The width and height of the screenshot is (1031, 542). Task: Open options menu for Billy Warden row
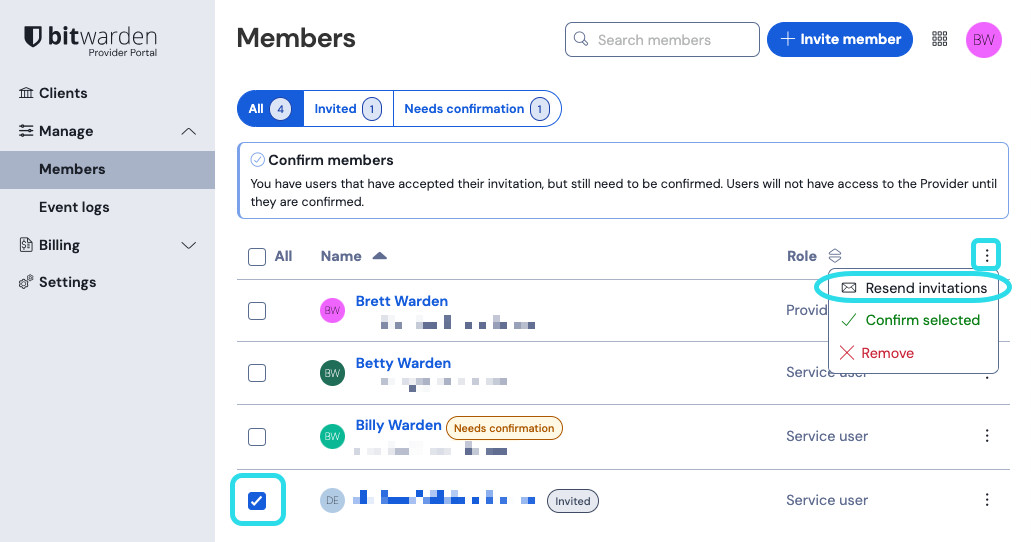coord(986,436)
